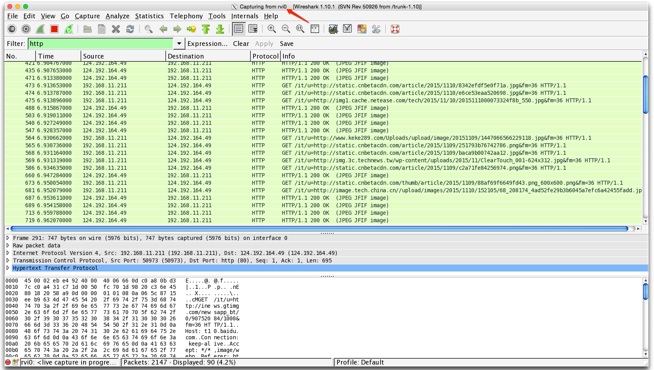Viewport: 654px width, 370px height.
Task: Click hex line 0030 in bytes pane
Action: click(x=122, y=300)
